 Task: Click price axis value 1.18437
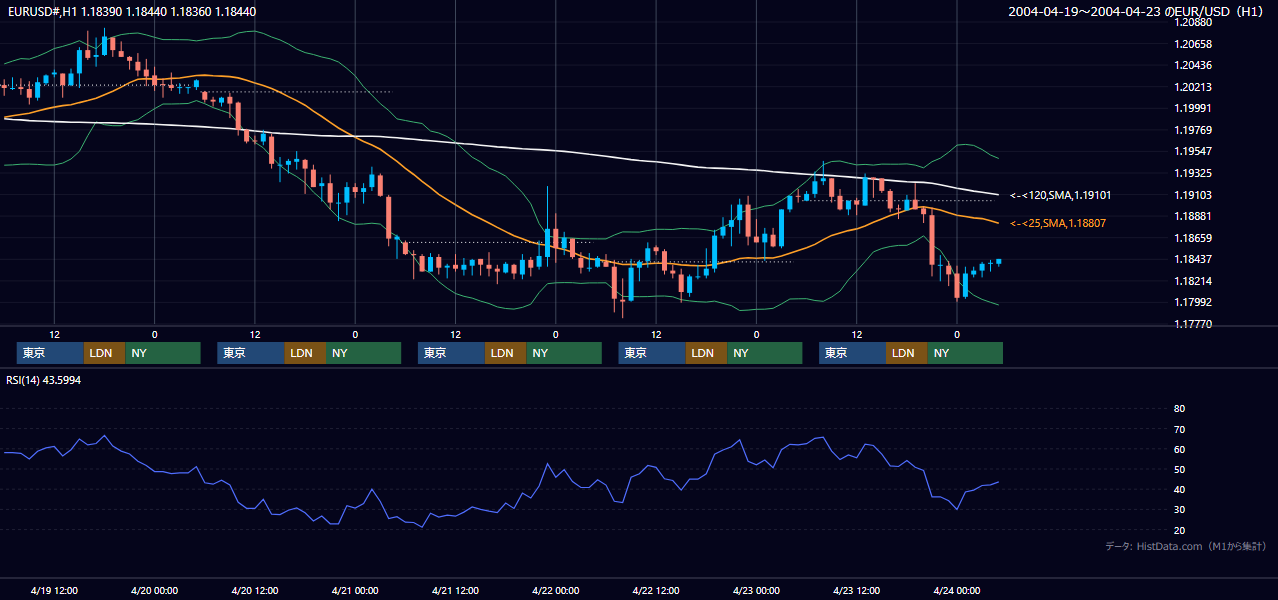pos(1193,259)
